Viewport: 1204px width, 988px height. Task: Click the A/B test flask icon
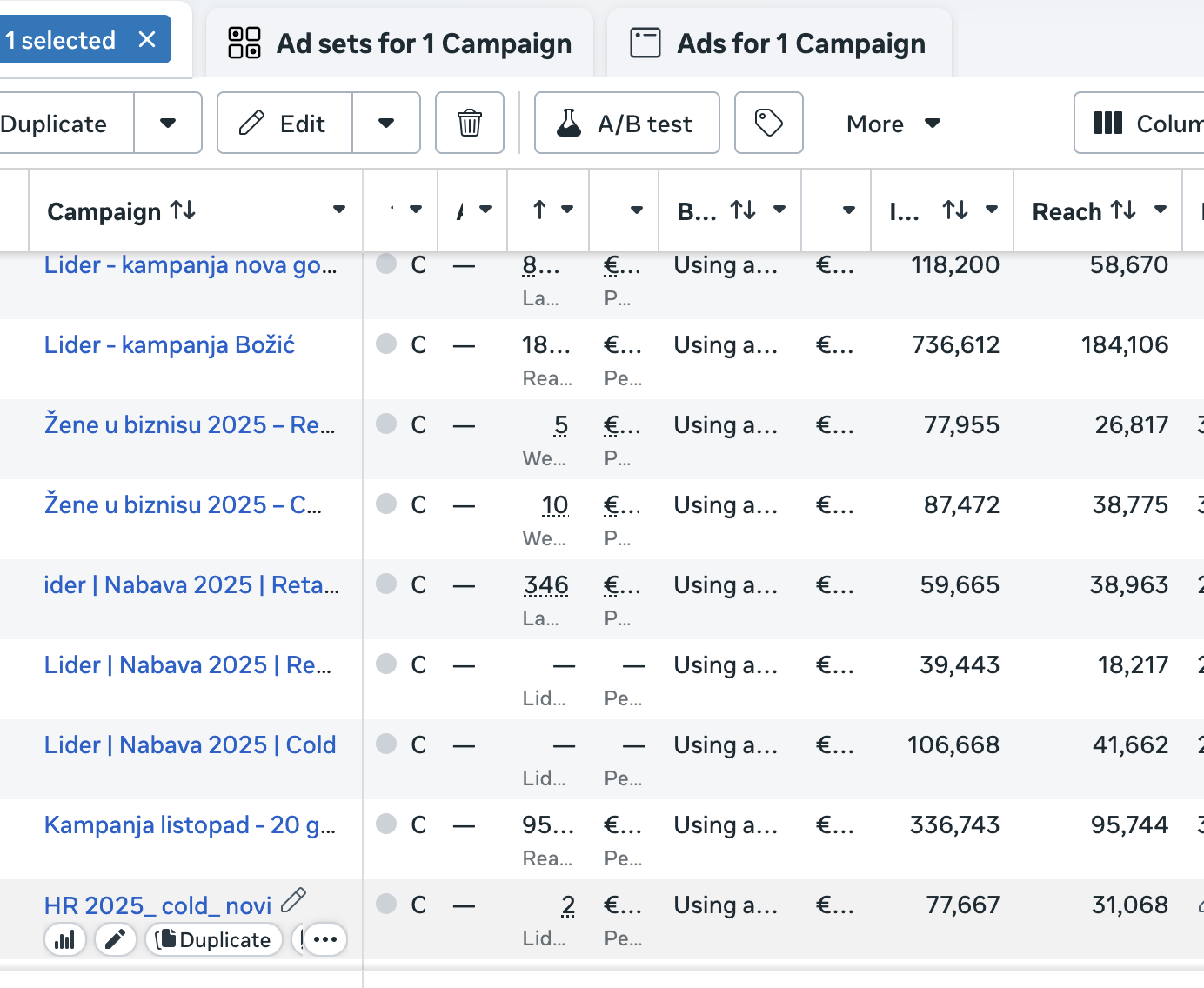[x=569, y=123]
